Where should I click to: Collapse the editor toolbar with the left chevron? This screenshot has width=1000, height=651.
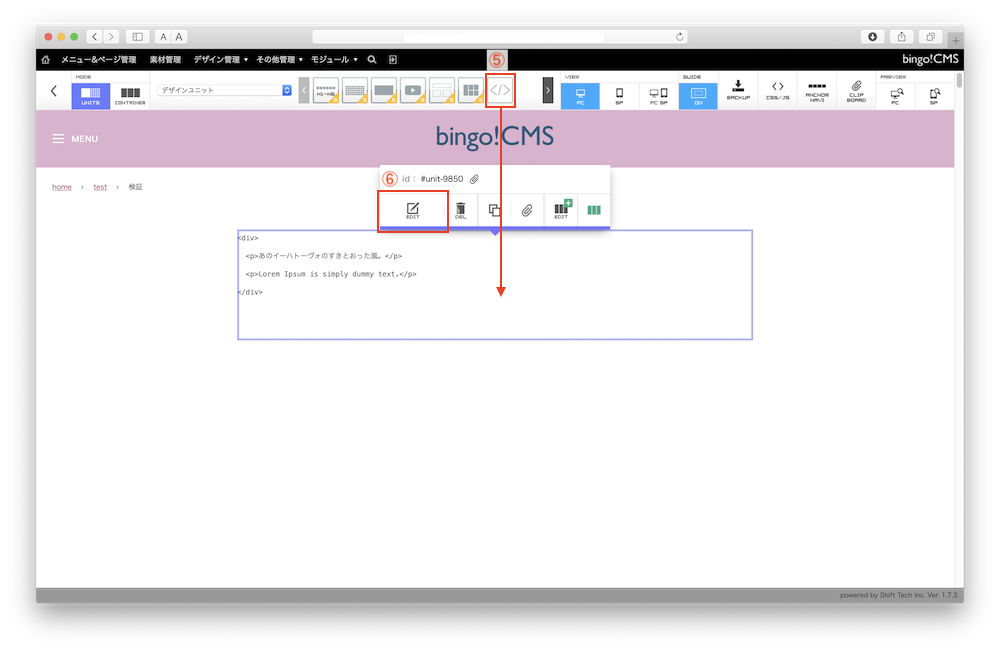54,91
